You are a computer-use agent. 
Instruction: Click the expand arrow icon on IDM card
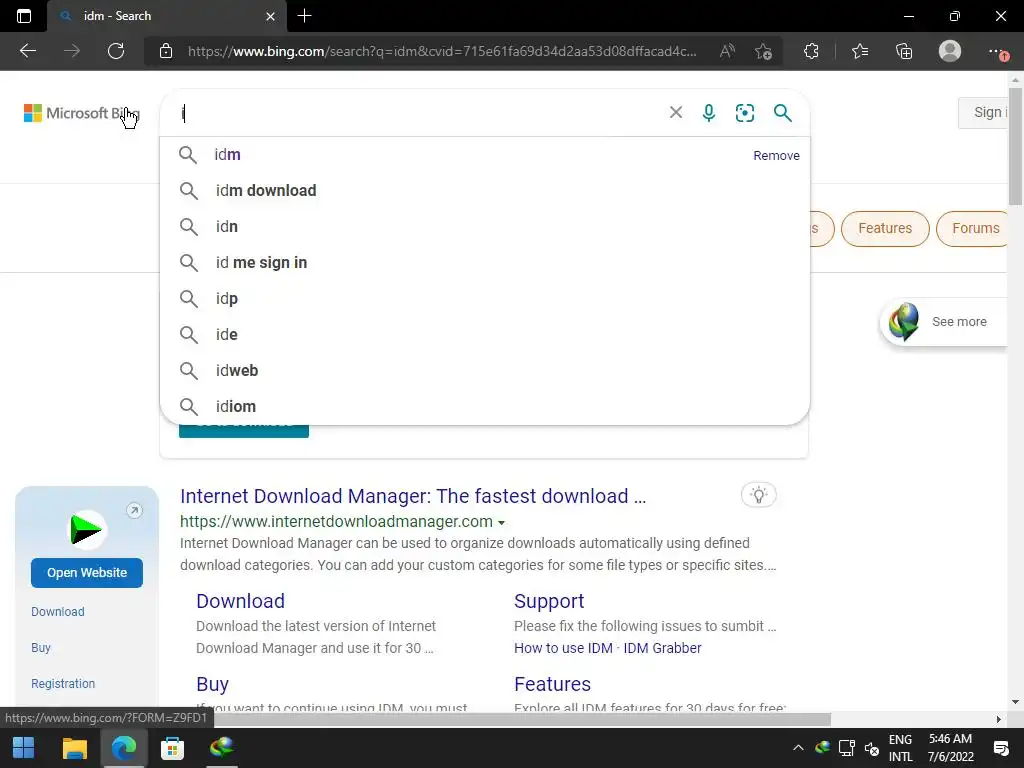[x=134, y=510]
